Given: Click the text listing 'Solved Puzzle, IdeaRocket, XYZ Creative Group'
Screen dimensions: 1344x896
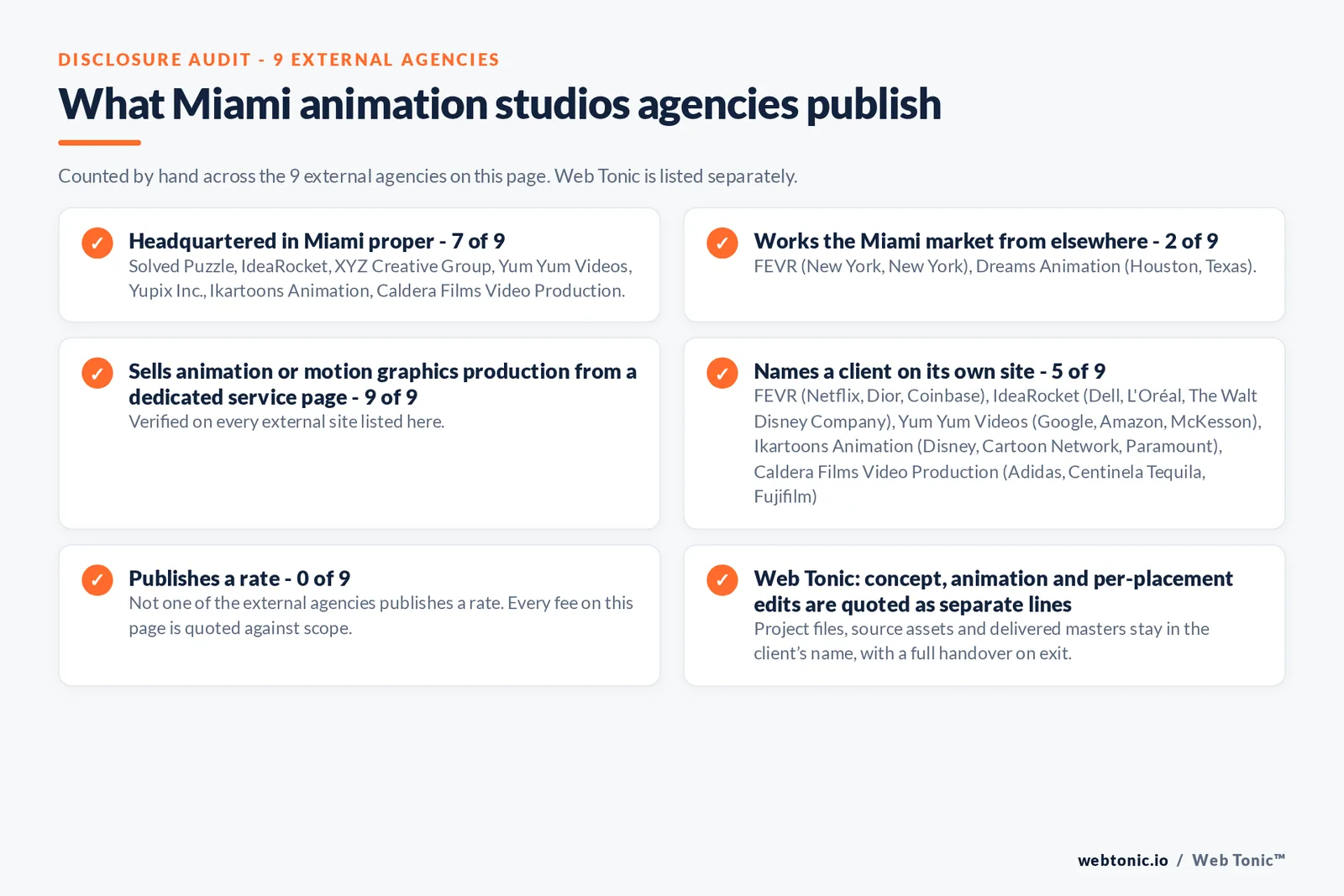Looking at the screenshot, I should [x=381, y=278].
